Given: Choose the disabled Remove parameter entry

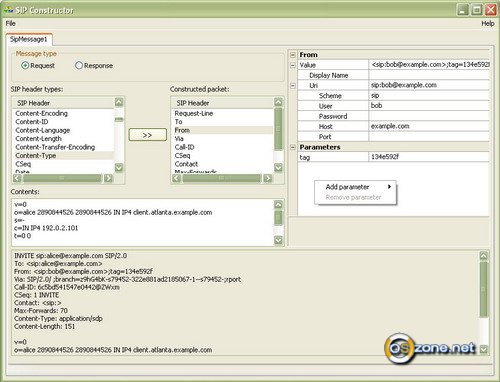Looking at the screenshot, I should (x=355, y=197).
